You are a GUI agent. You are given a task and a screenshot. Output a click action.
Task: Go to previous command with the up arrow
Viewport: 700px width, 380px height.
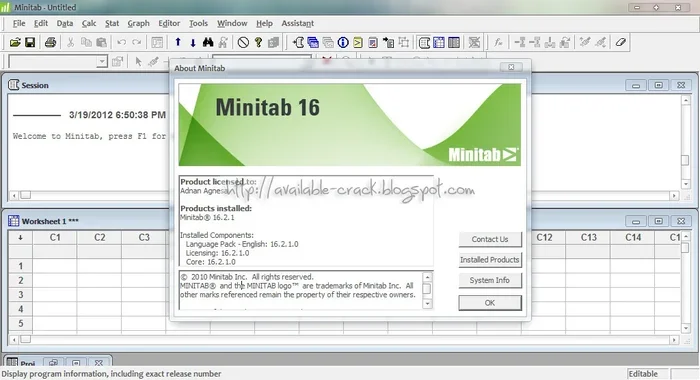pos(178,42)
